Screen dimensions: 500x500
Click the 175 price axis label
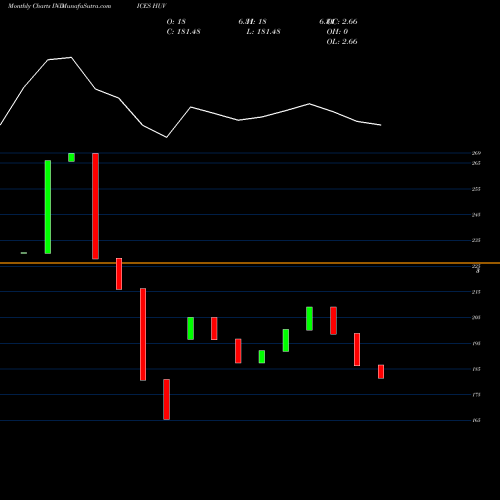[476, 395]
